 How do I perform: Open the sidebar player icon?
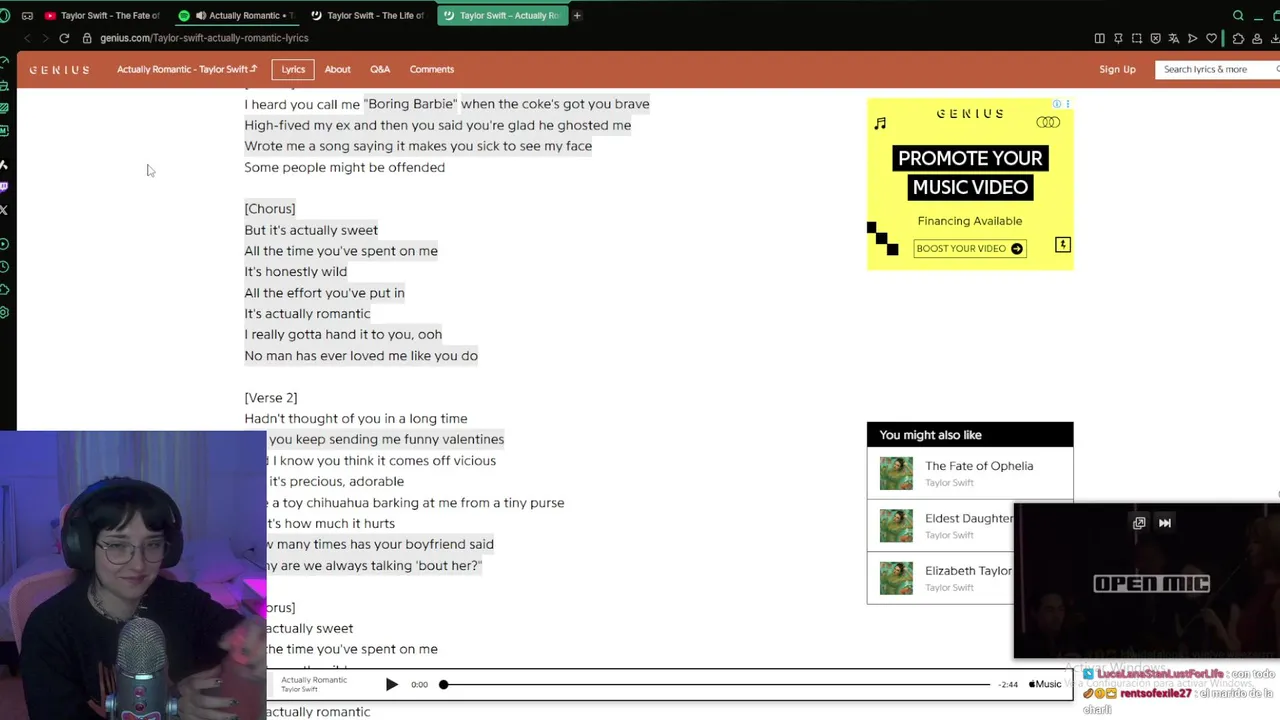click(5, 244)
